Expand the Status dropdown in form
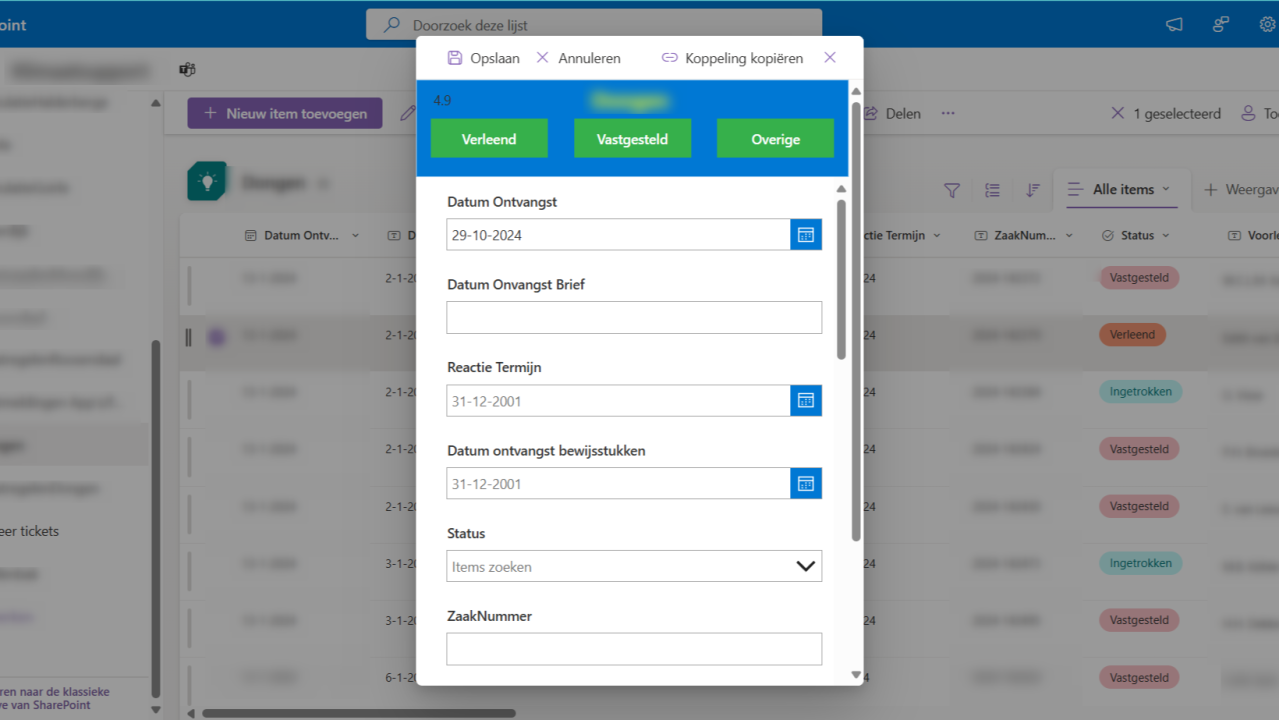Image resolution: width=1279 pixels, height=720 pixels. (805, 566)
